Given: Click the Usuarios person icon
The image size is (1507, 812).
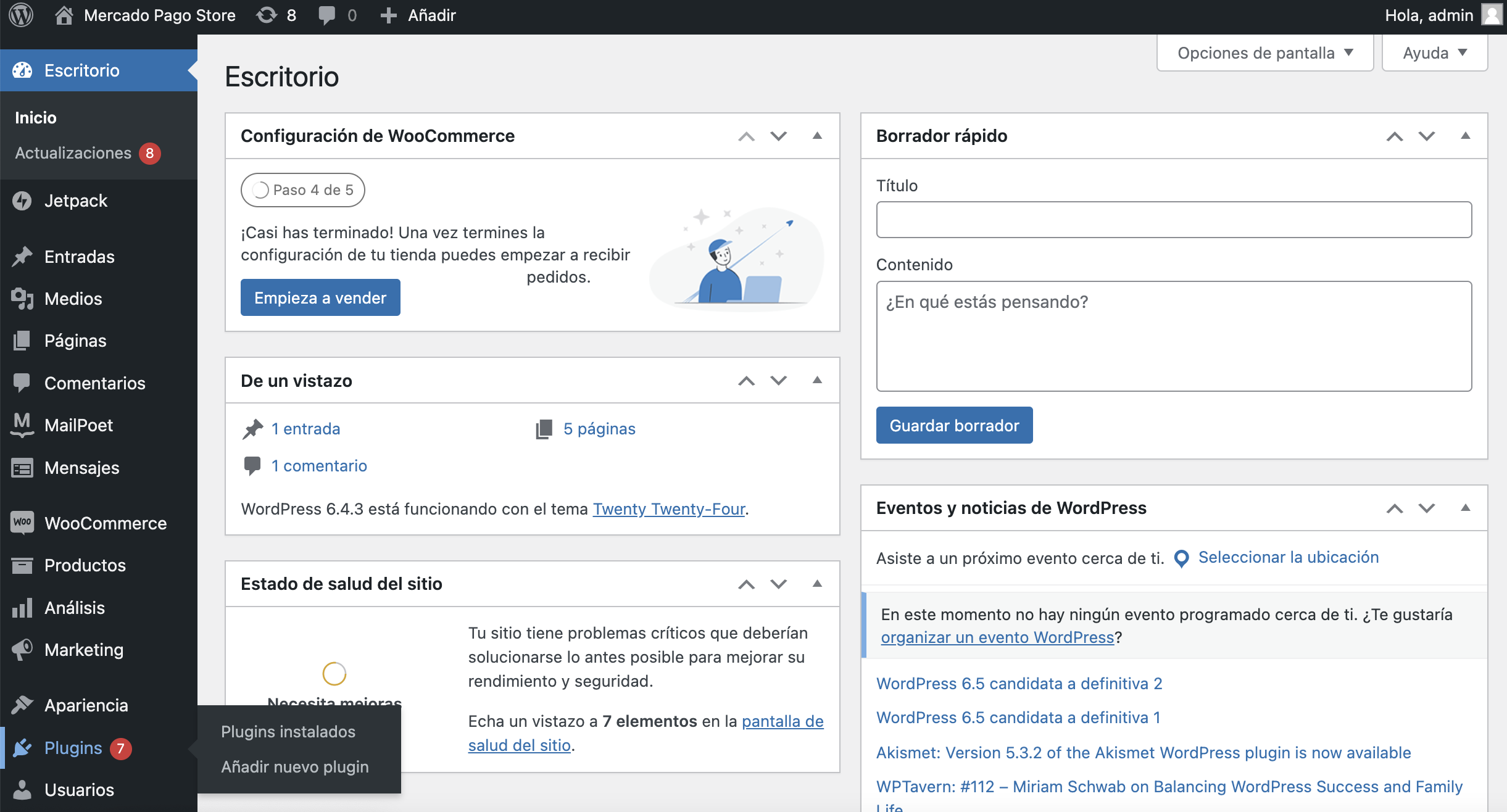Looking at the screenshot, I should (x=22, y=790).
